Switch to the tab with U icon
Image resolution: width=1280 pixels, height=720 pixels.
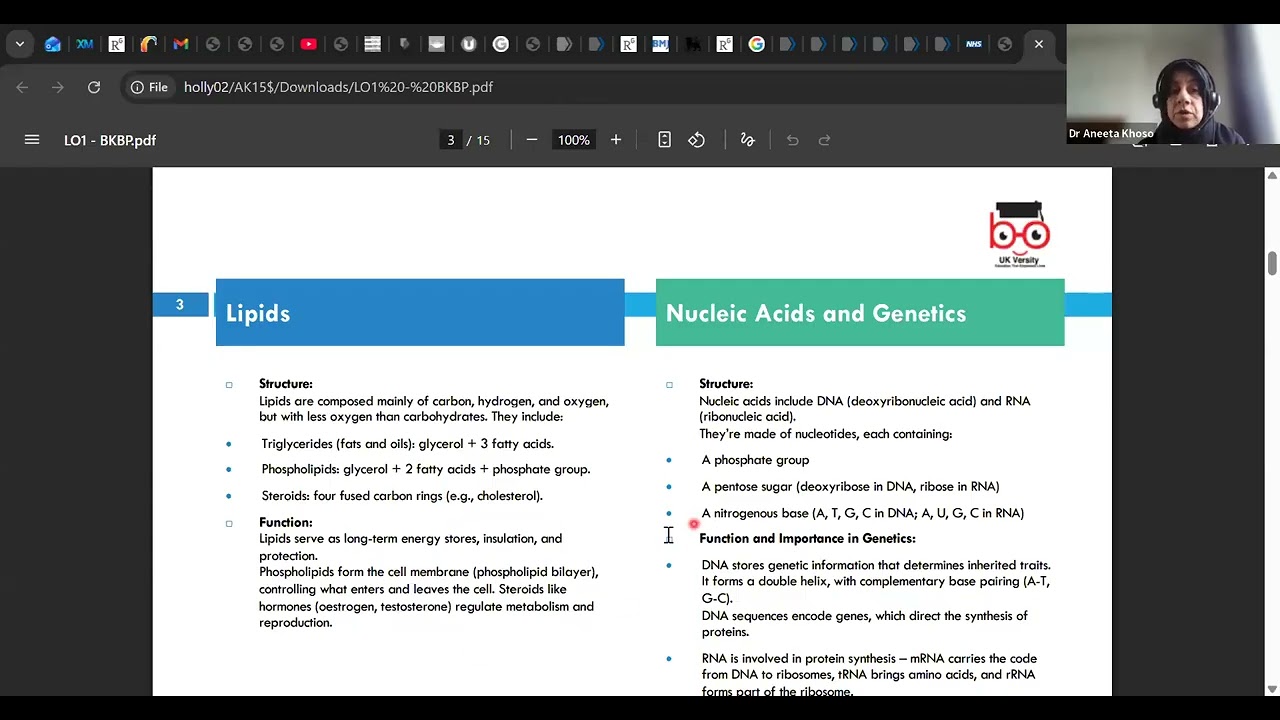coord(469,44)
